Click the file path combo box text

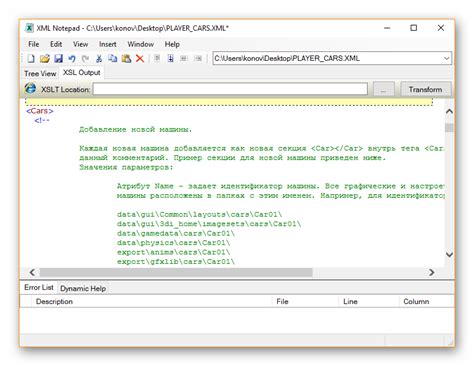pyautogui.click(x=287, y=58)
